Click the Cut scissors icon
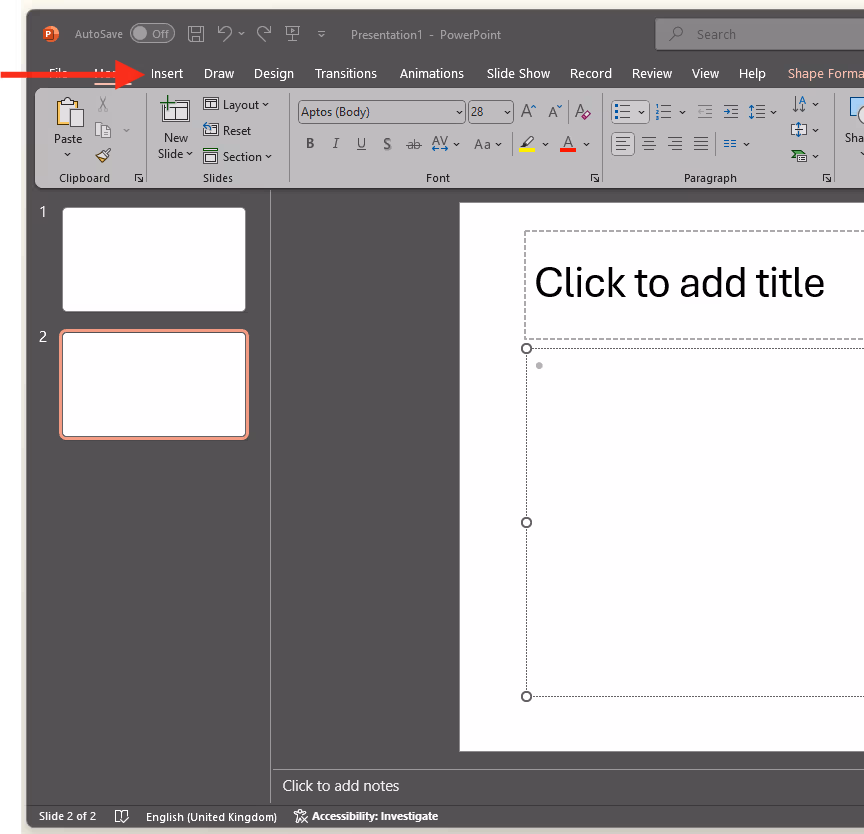Screen dimensions: 864x834 click(x=102, y=103)
